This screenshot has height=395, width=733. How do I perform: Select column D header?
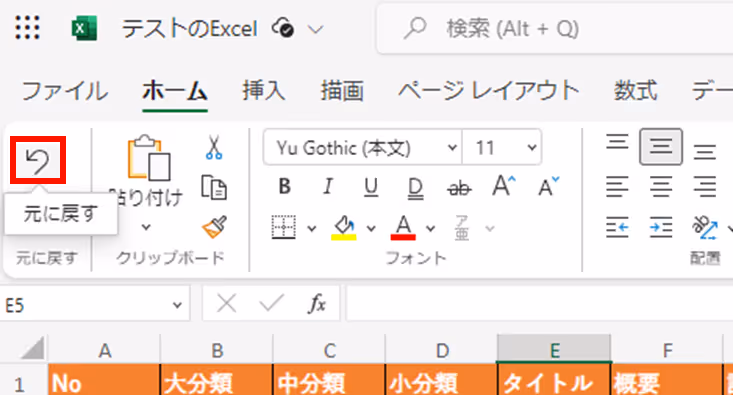[442, 350]
